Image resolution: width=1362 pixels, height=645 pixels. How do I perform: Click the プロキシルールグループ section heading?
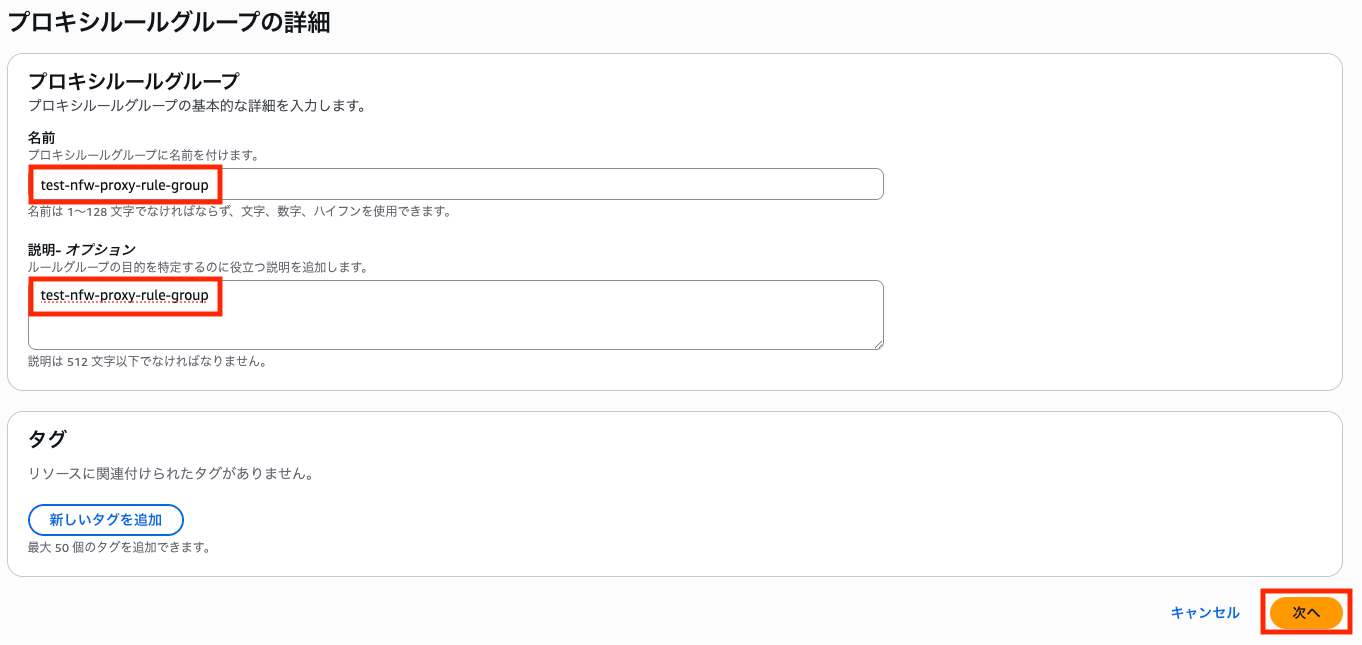pyautogui.click(x=134, y=81)
